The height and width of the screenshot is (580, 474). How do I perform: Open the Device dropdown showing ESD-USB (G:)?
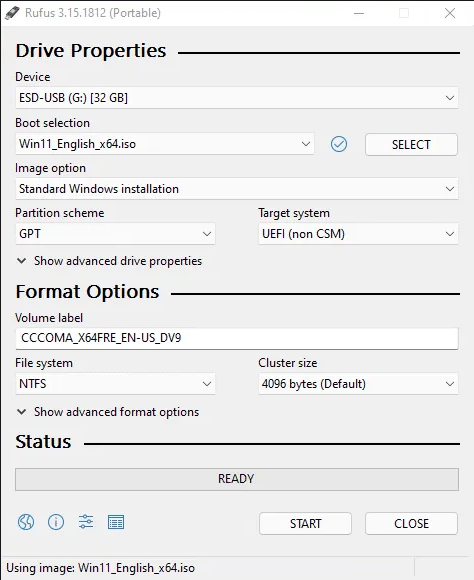[237, 98]
